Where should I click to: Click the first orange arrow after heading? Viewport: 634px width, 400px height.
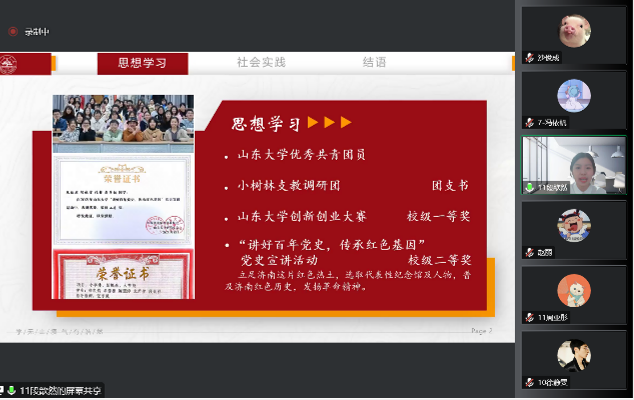(x=313, y=123)
